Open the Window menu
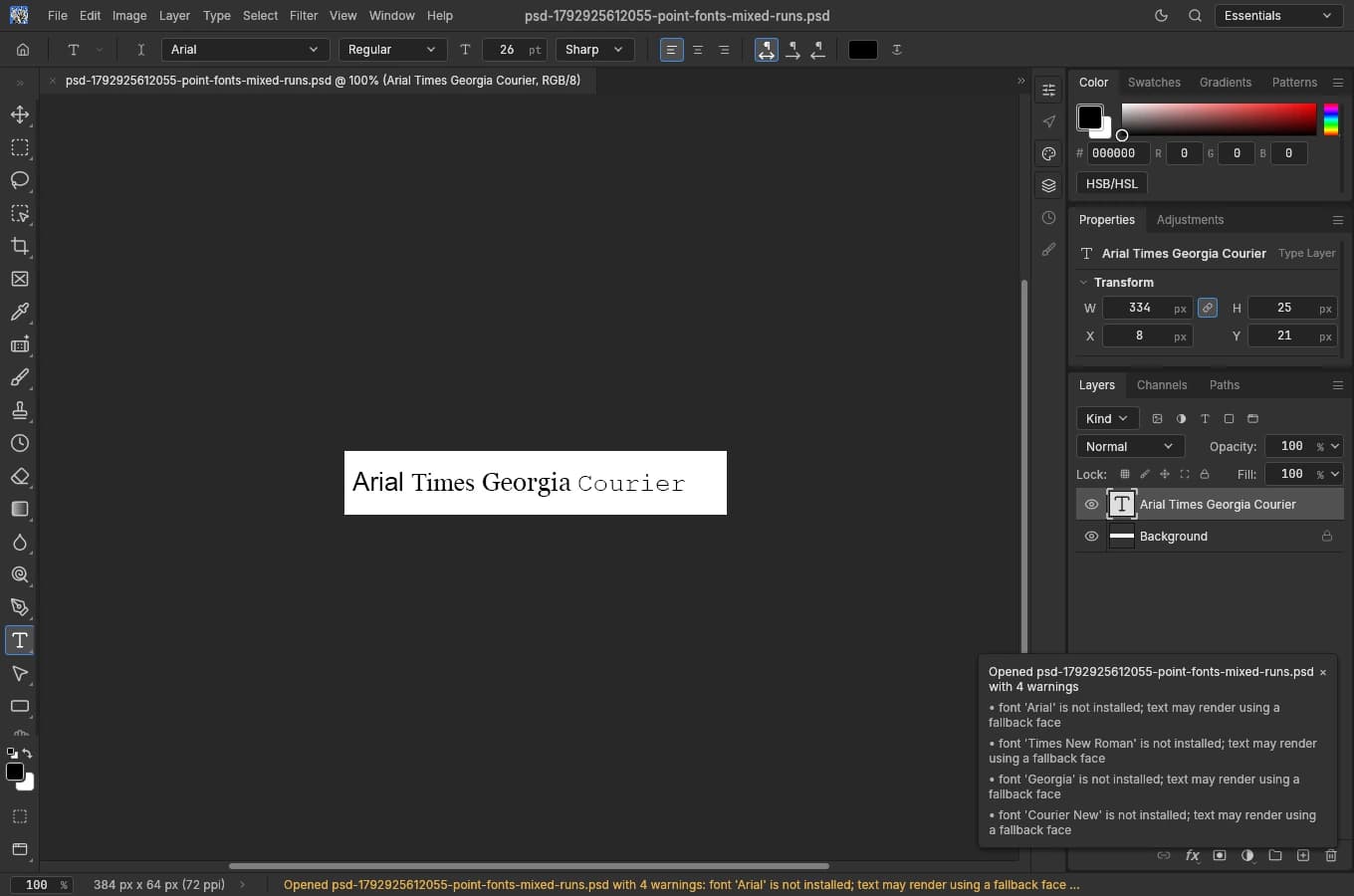Screen dimensions: 1354x896 pos(392,16)
